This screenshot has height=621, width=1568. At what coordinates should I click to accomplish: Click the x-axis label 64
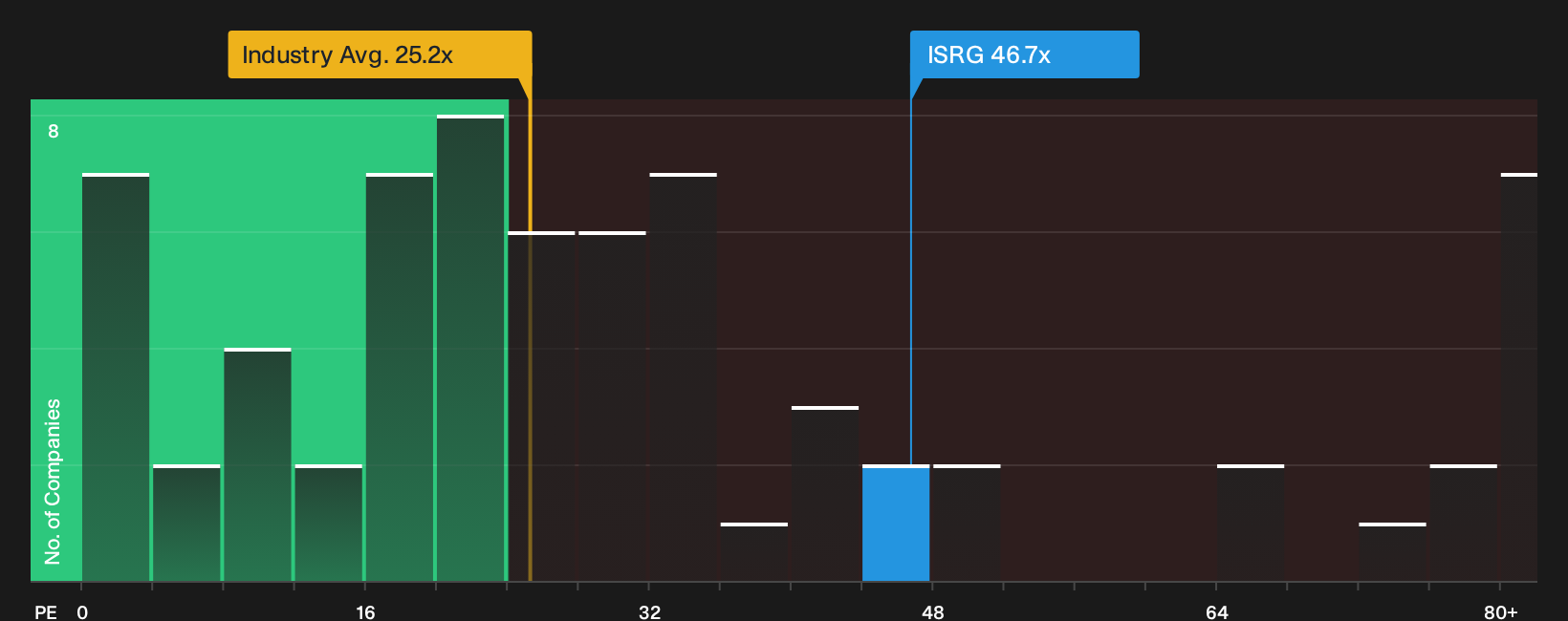[x=1216, y=612]
